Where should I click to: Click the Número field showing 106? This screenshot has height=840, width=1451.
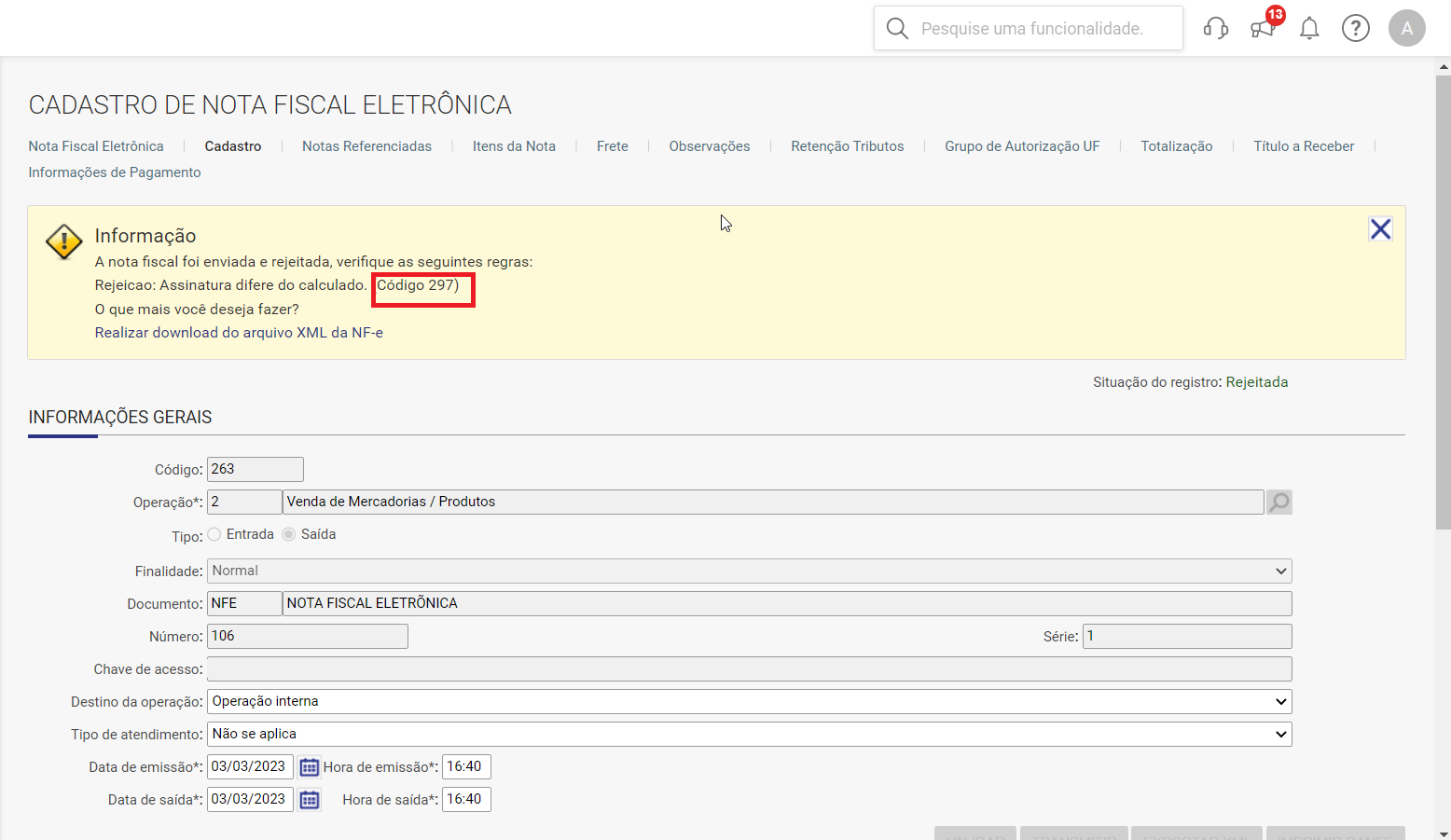click(308, 636)
